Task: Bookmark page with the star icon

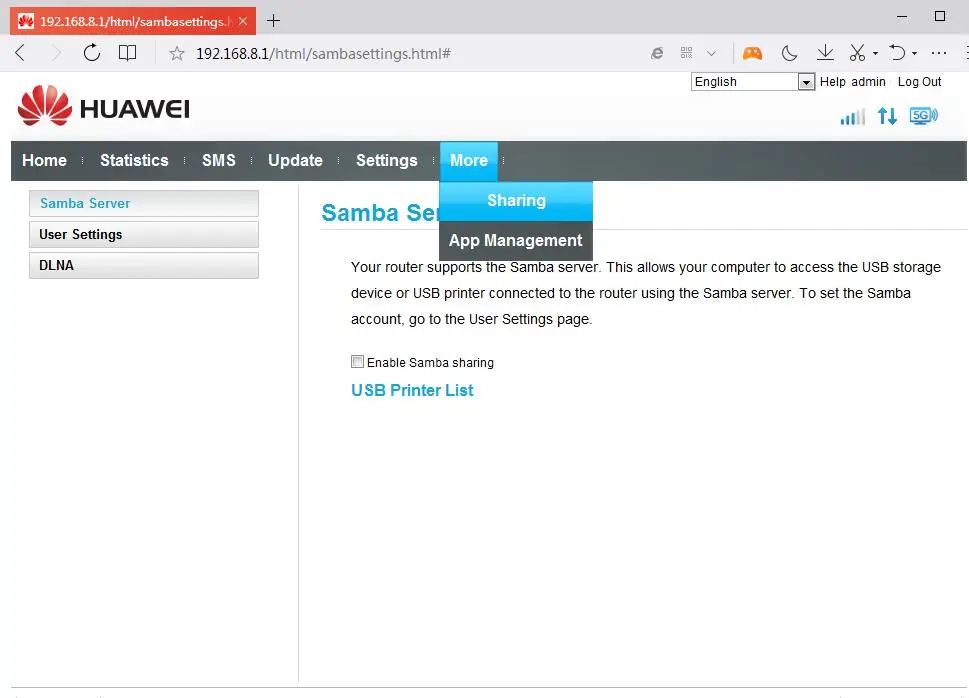Action: (x=177, y=53)
